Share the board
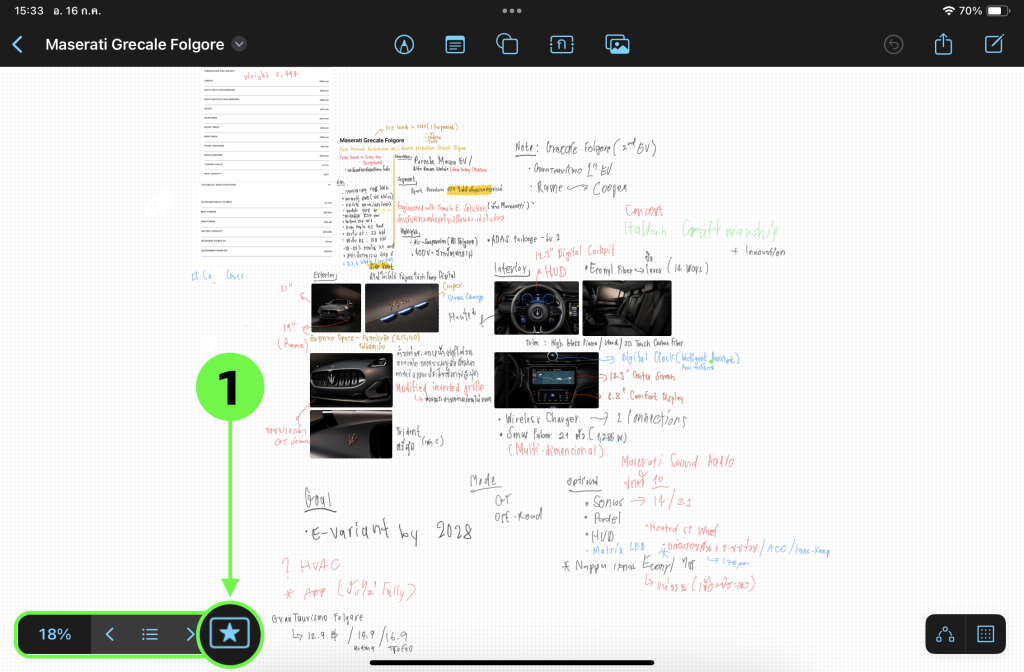This screenshot has width=1024, height=672. tap(943, 45)
